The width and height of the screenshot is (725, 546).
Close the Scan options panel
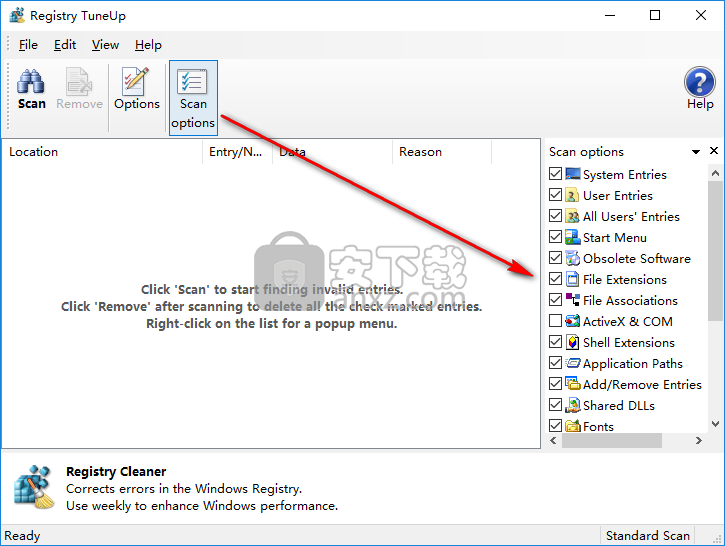[713, 151]
